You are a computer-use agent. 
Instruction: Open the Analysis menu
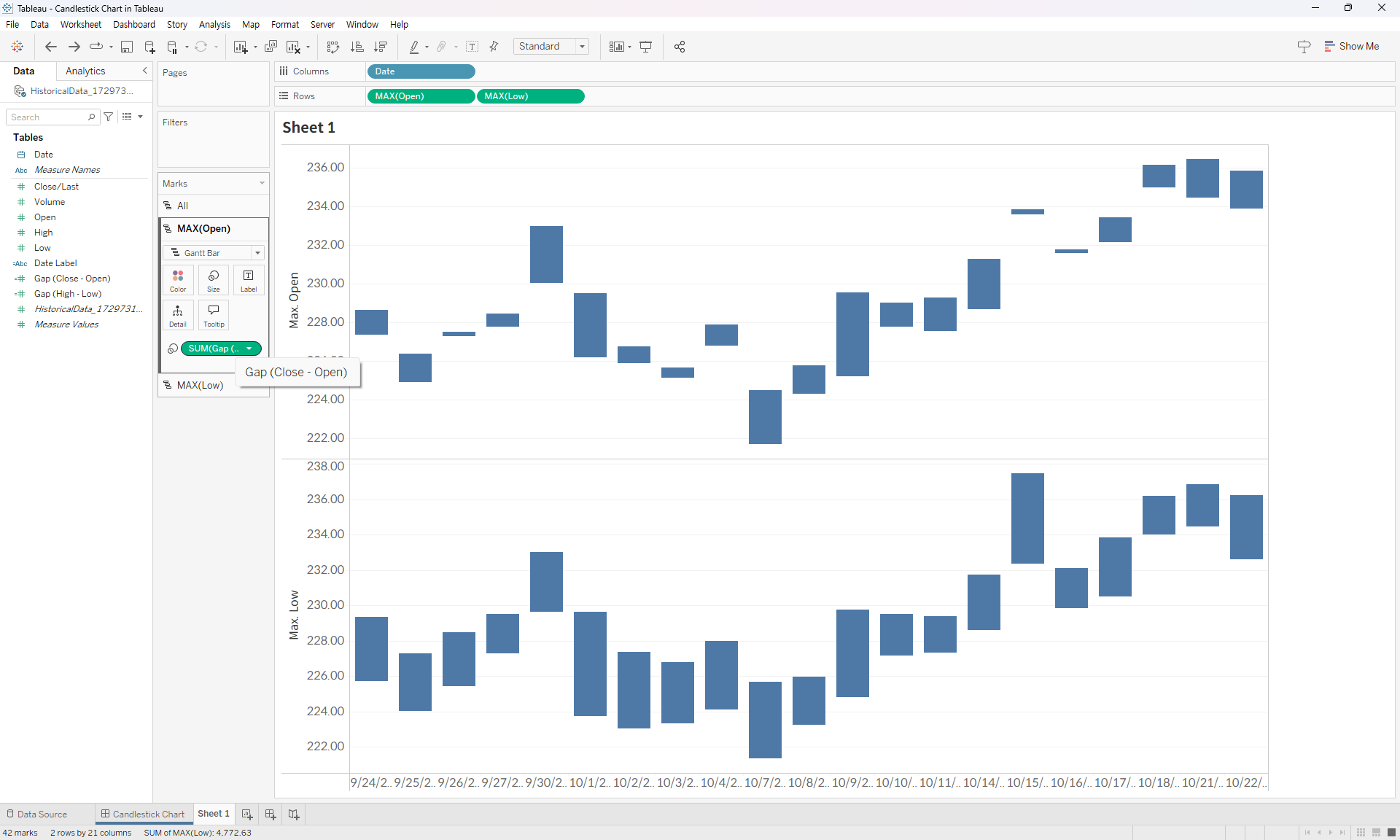[x=214, y=24]
